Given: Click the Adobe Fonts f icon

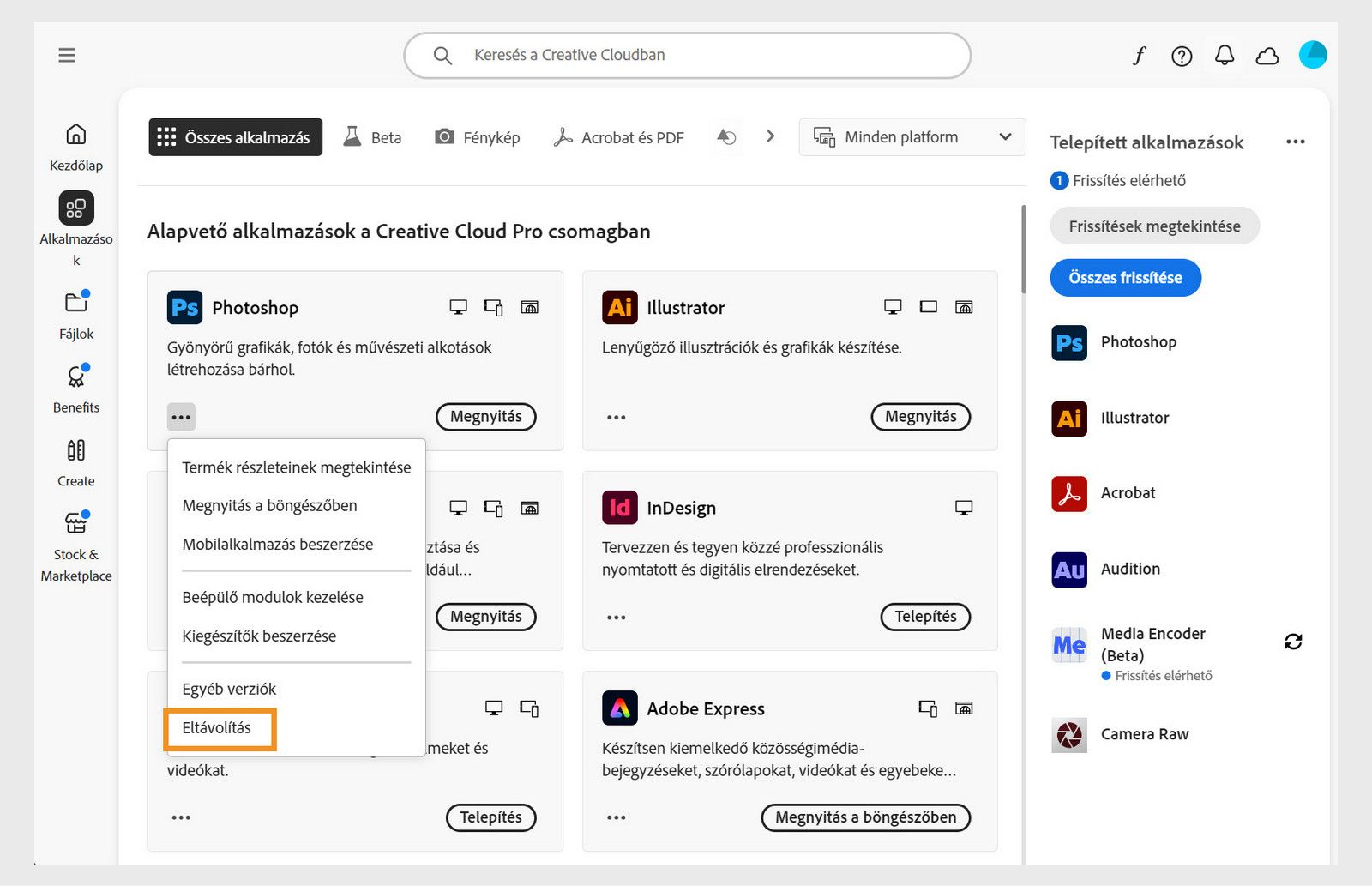Looking at the screenshot, I should coord(1139,55).
